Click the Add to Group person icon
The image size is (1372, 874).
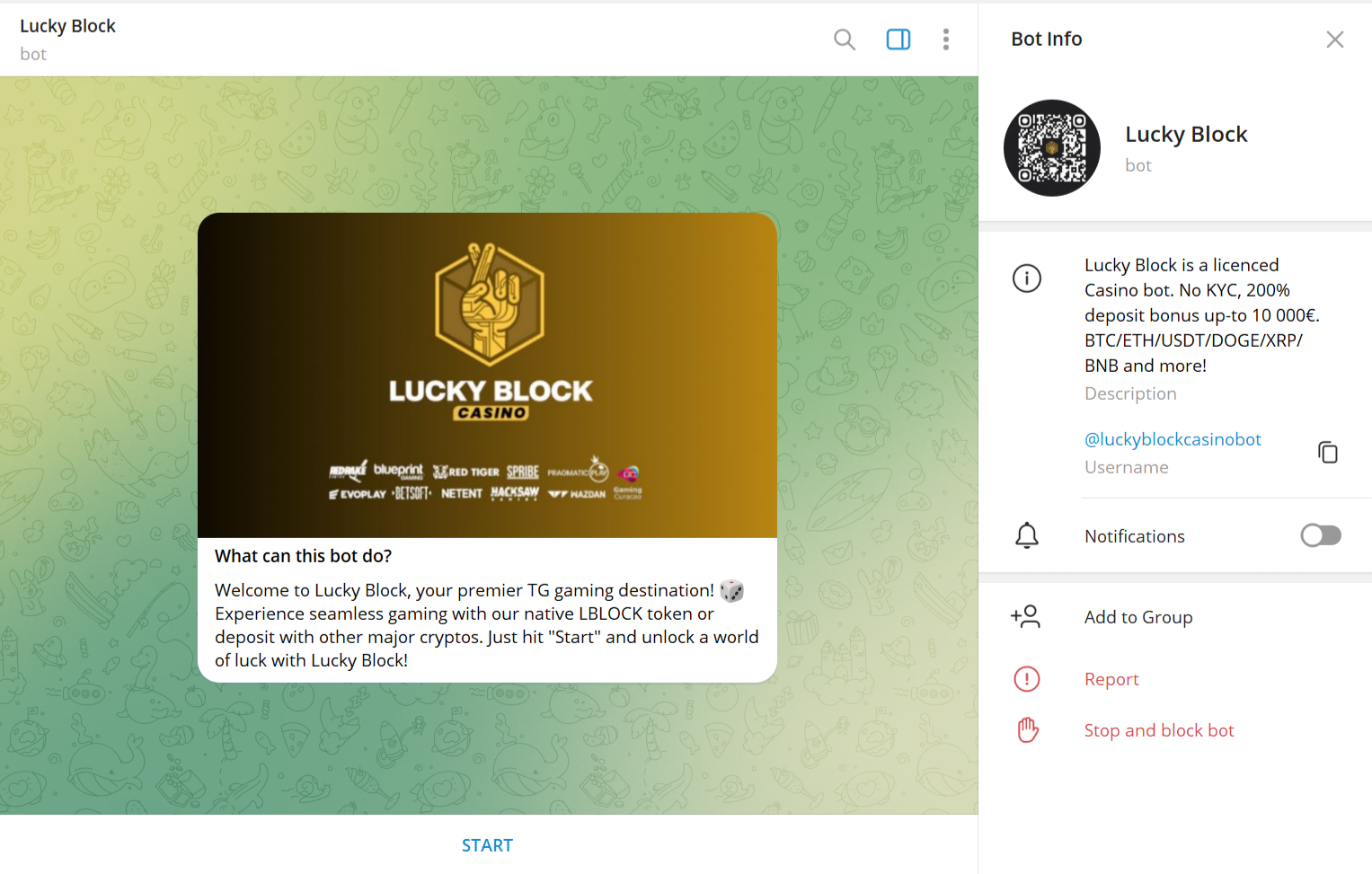coord(1026,616)
